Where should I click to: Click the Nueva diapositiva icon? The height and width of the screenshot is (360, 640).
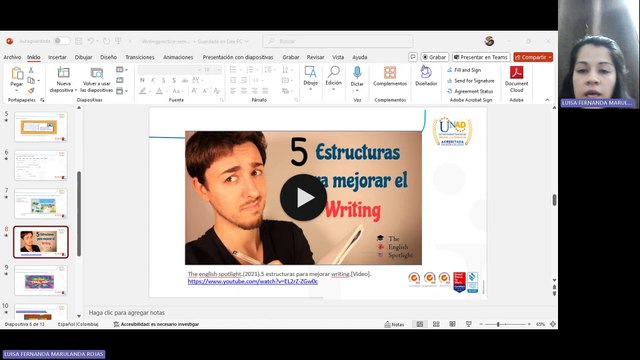point(63,73)
